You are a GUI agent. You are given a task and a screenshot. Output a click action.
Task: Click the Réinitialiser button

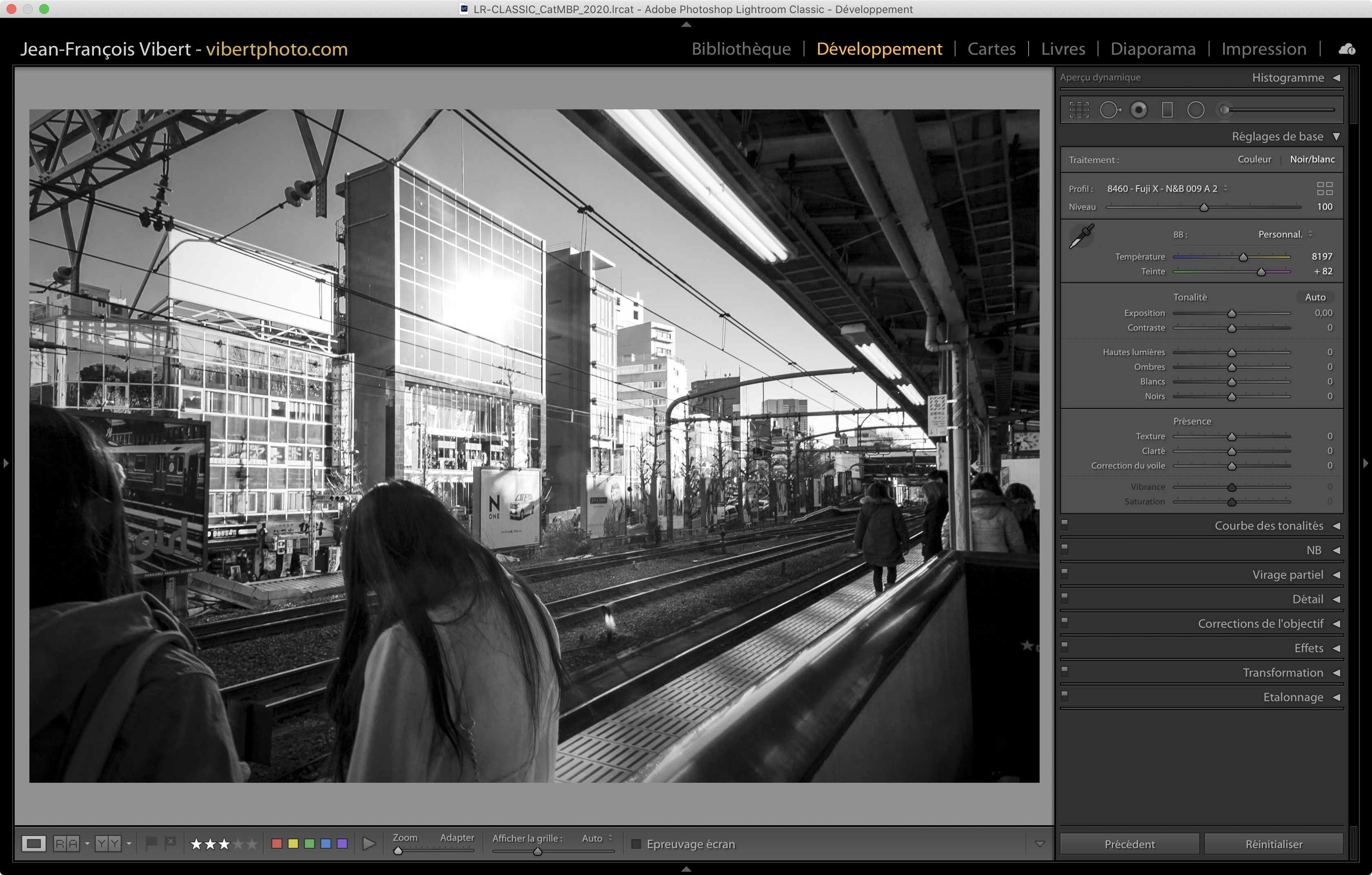1274,844
